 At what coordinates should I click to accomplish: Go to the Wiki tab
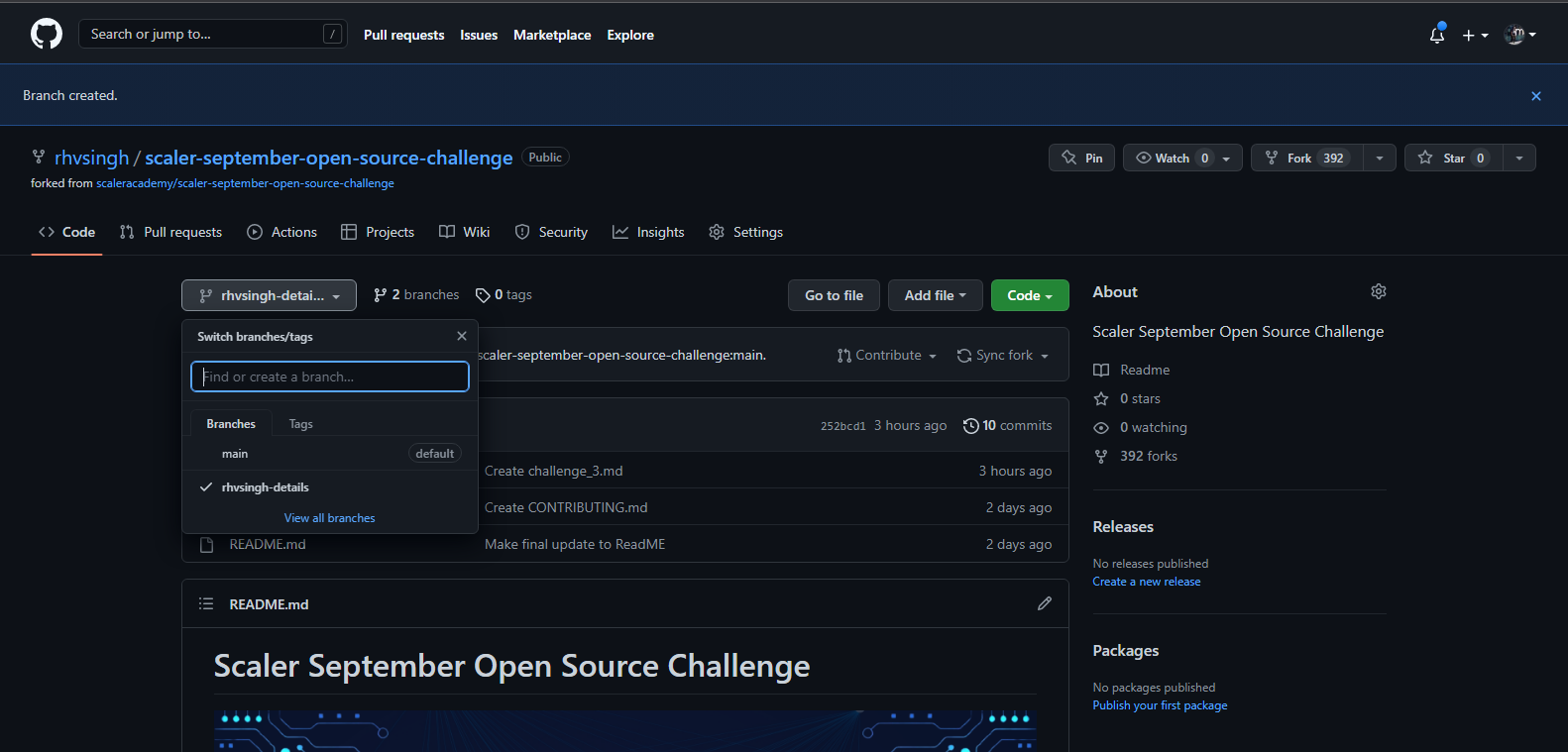click(x=464, y=232)
